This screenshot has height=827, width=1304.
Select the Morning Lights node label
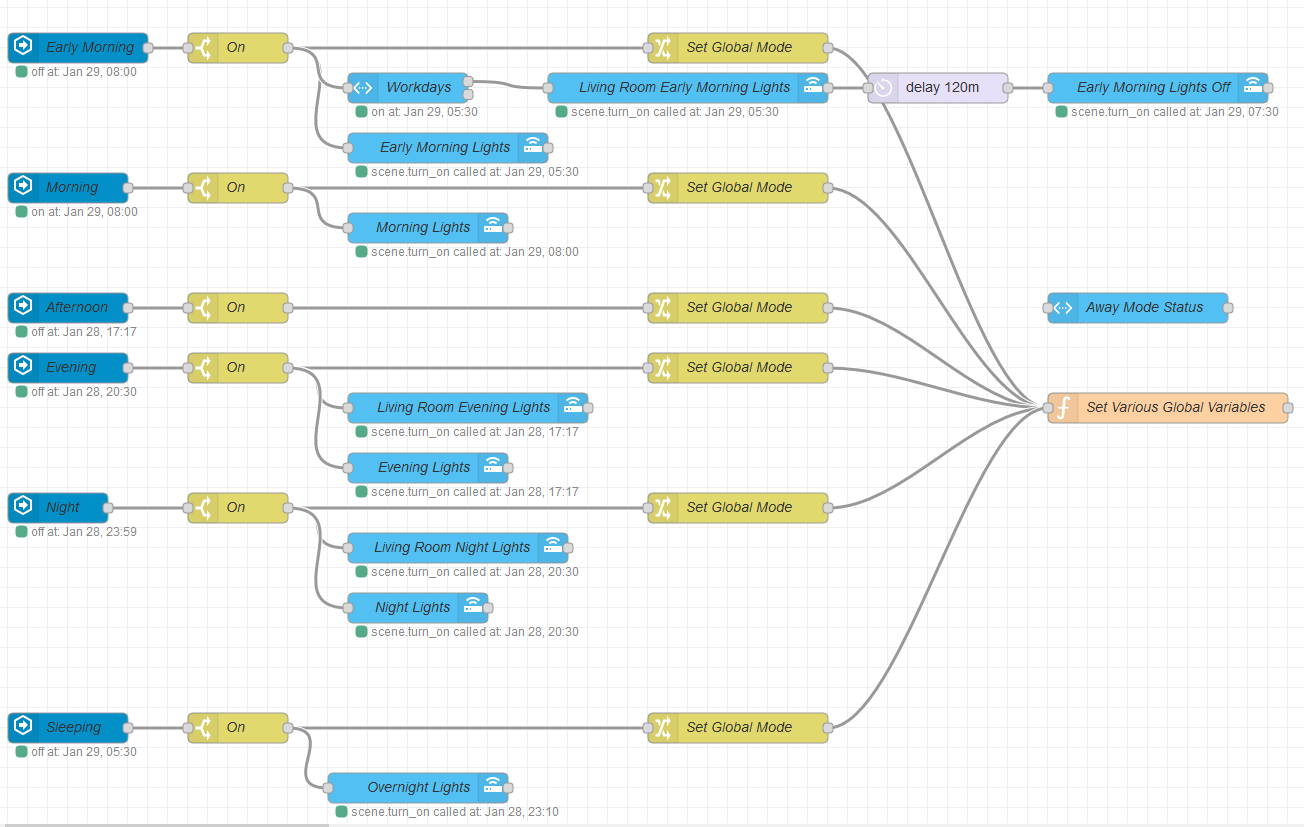pyautogui.click(x=423, y=228)
